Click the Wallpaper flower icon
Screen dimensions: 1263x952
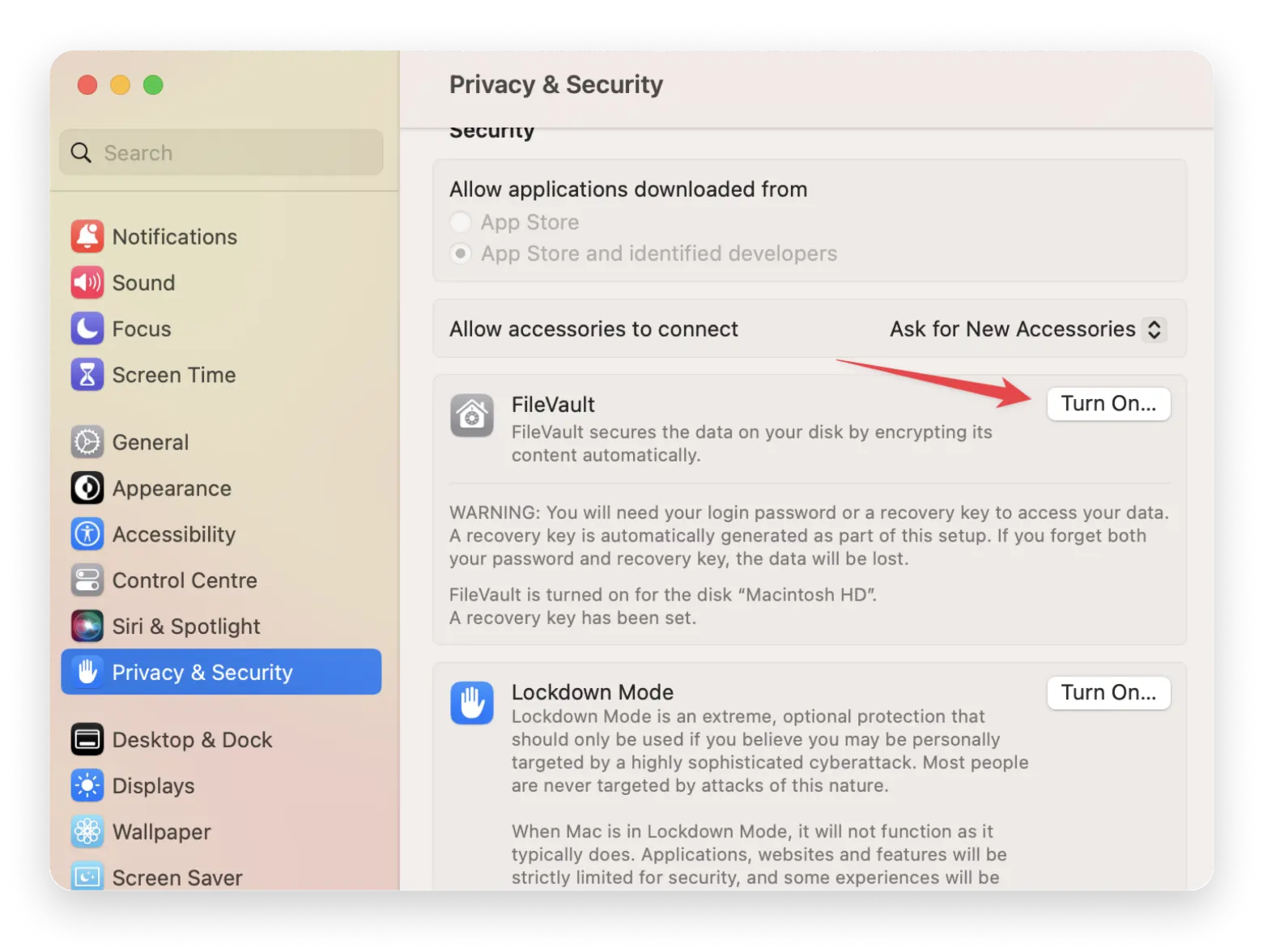coord(87,831)
